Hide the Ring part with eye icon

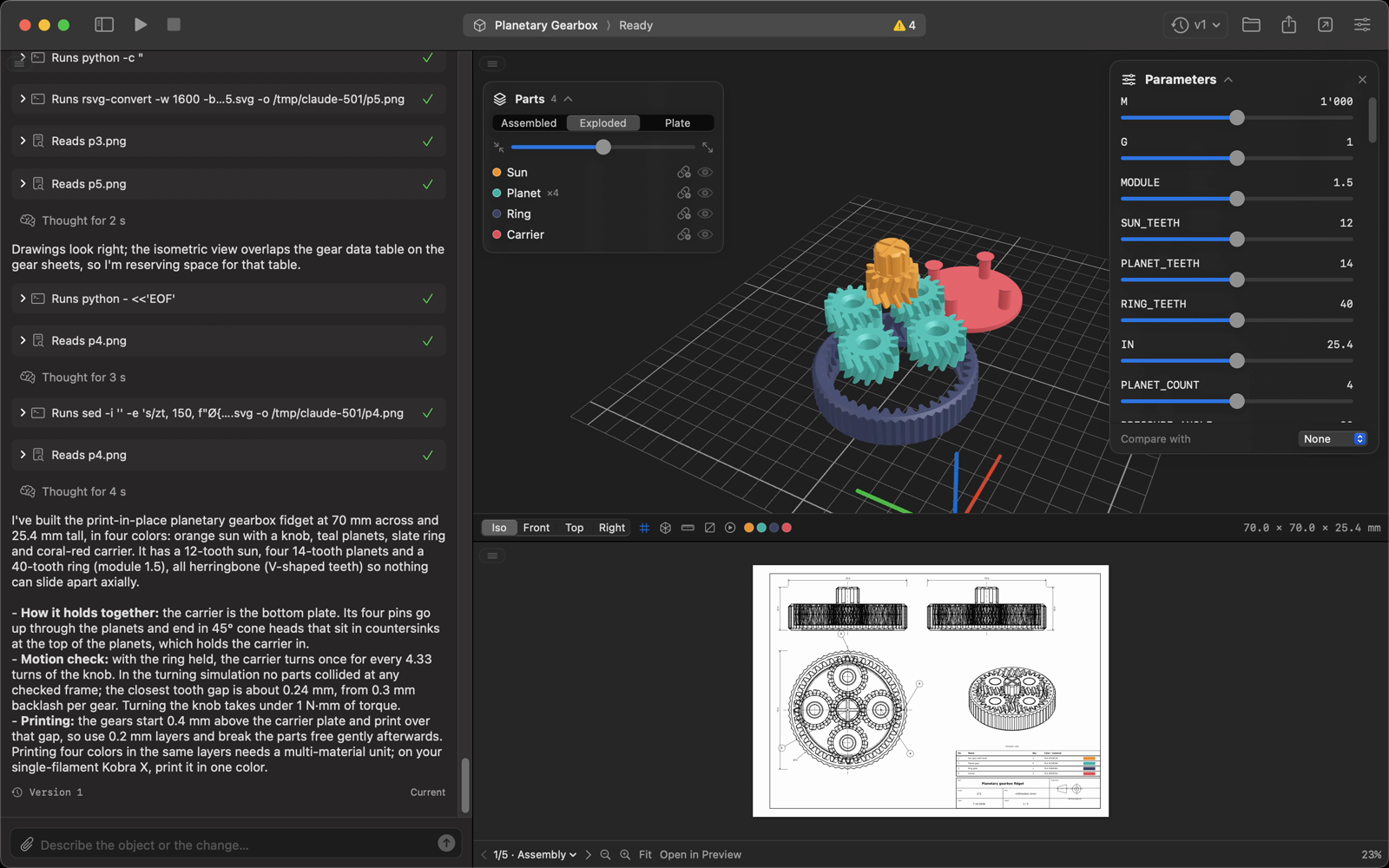pyautogui.click(x=705, y=214)
